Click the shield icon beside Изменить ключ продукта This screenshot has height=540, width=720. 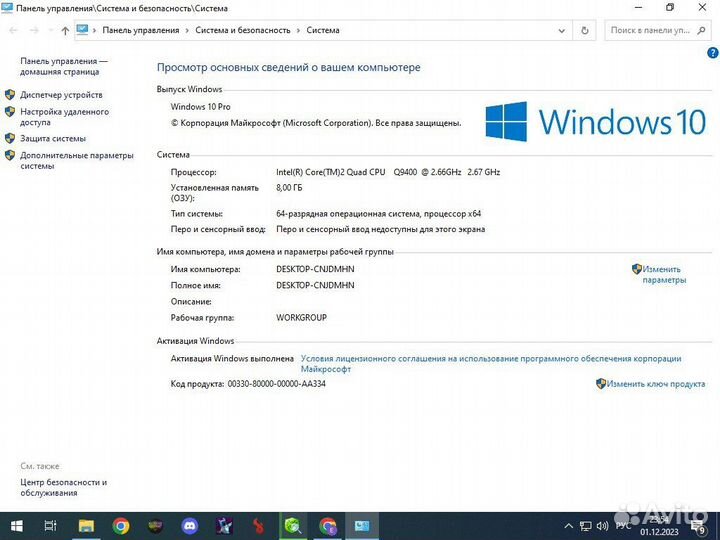pyautogui.click(x=601, y=384)
